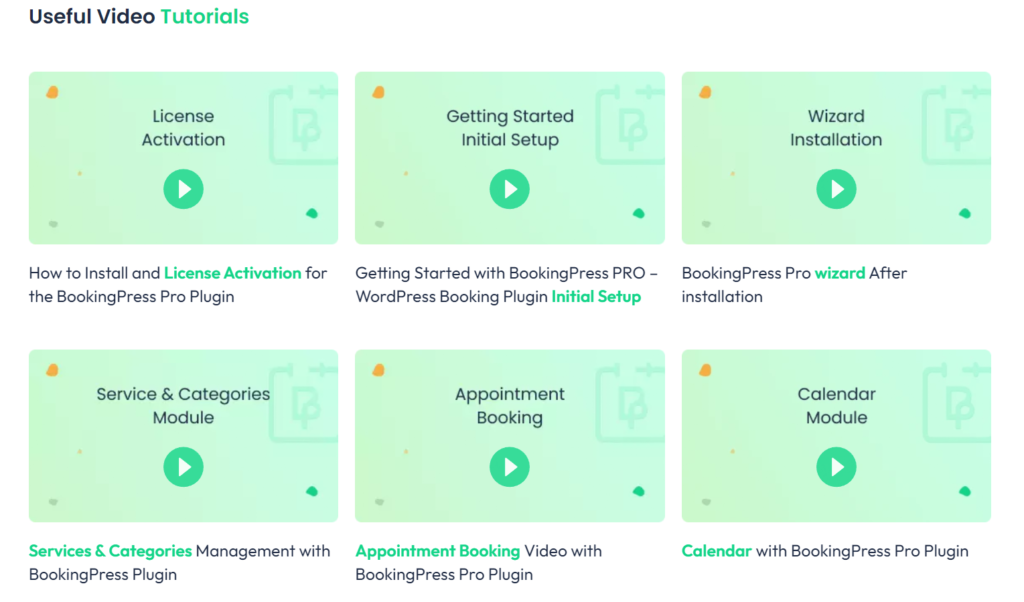Screen dimensions: 1024x602
Task: Open the Services & Categories link
Action: (x=110, y=551)
